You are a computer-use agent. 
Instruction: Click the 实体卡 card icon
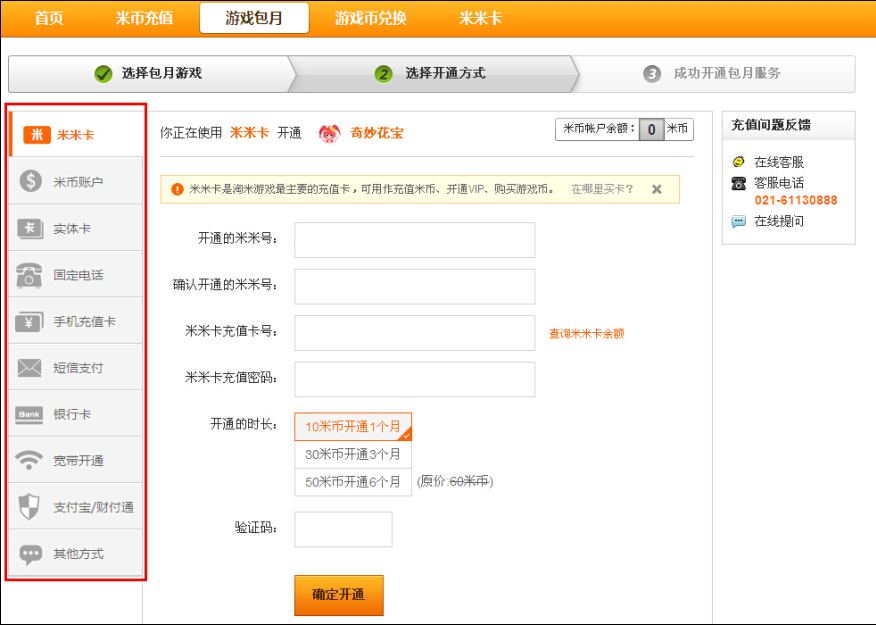pyautogui.click(x=30, y=228)
